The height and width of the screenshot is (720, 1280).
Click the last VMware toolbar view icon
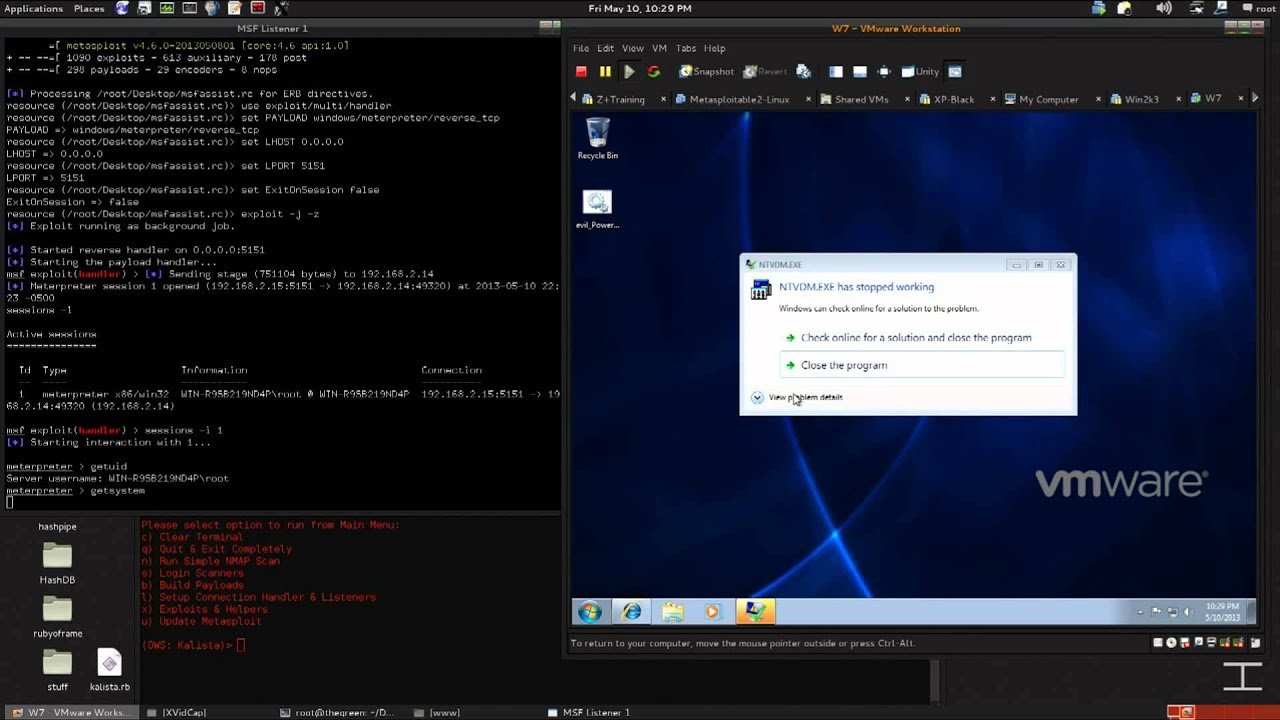955,71
